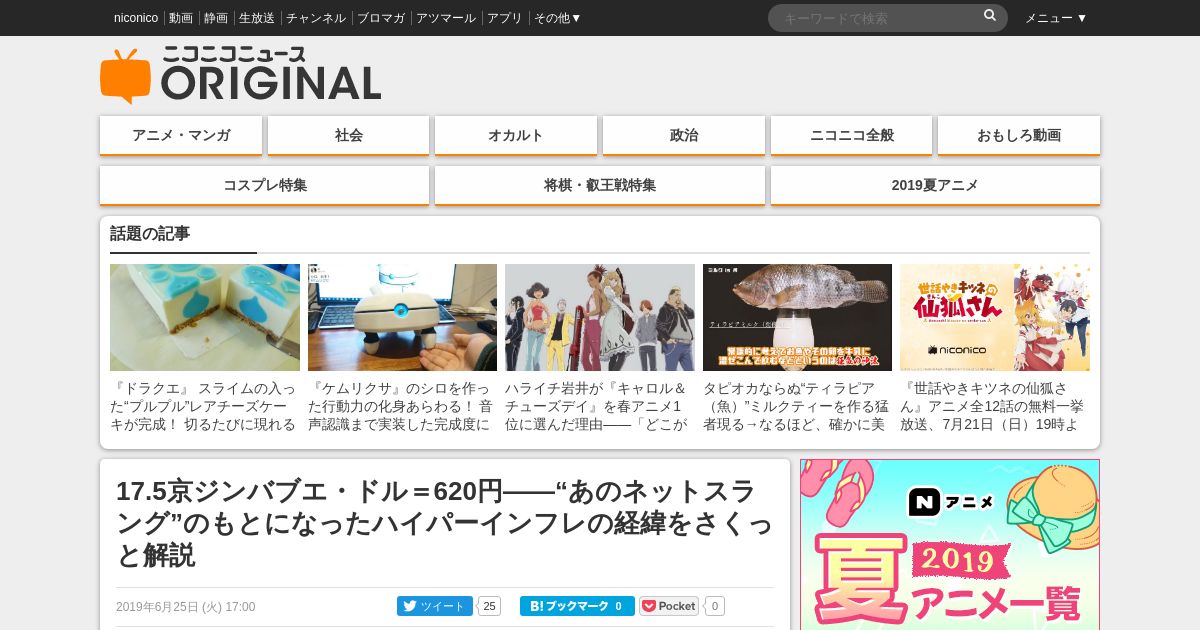Click the search magnifier icon

[x=990, y=16]
